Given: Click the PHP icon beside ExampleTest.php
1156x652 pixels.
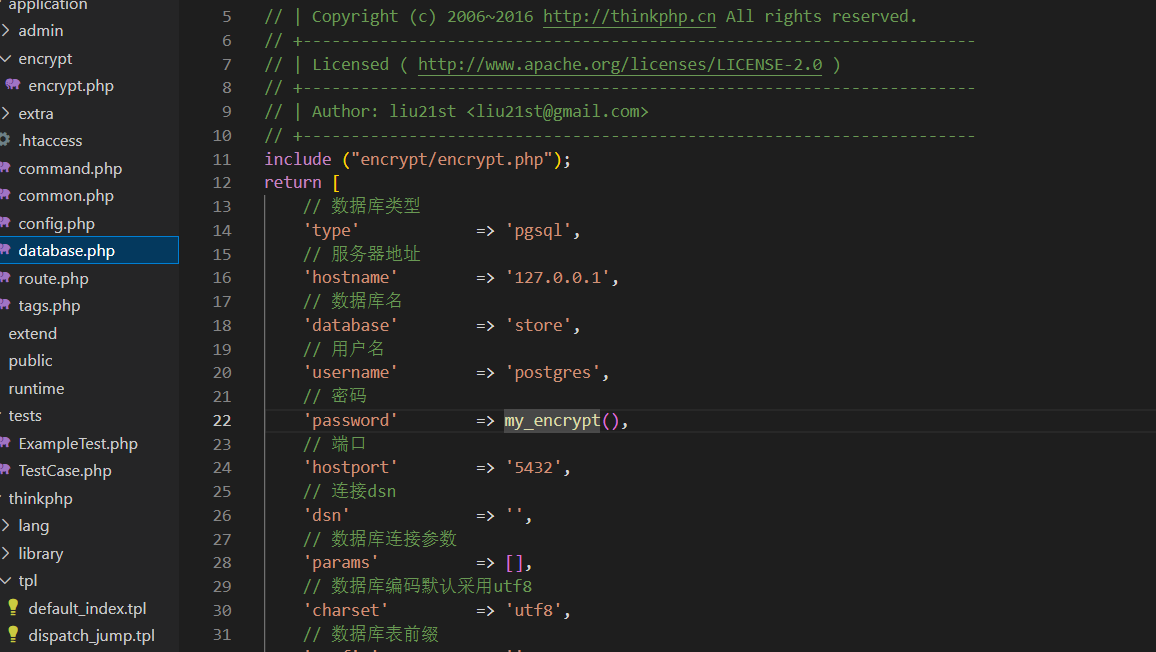Looking at the screenshot, I should (x=4, y=443).
